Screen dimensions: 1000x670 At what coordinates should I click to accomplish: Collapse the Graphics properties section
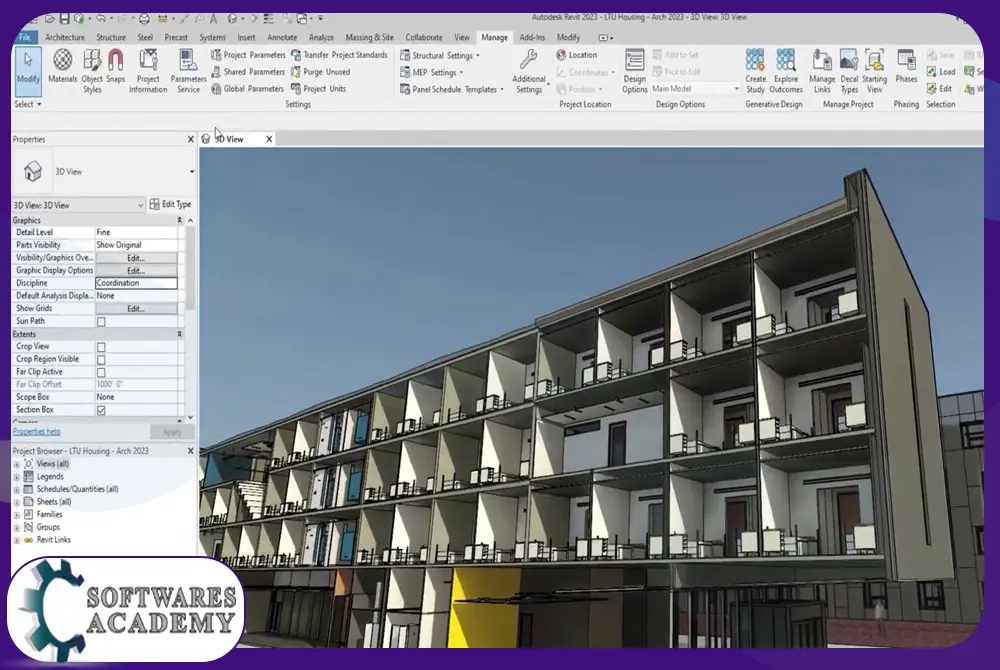(x=179, y=220)
